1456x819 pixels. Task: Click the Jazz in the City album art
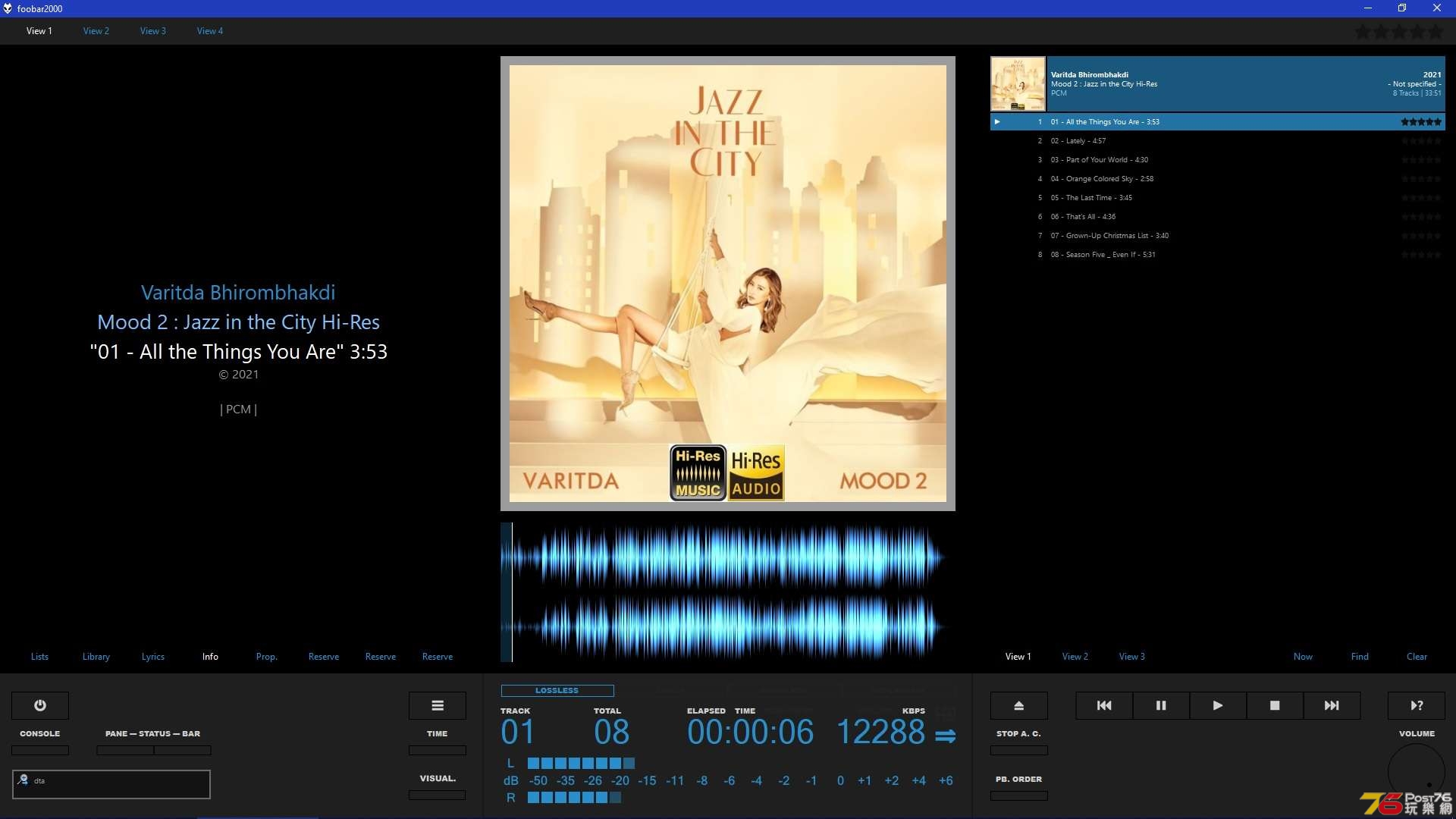tap(728, 284)
